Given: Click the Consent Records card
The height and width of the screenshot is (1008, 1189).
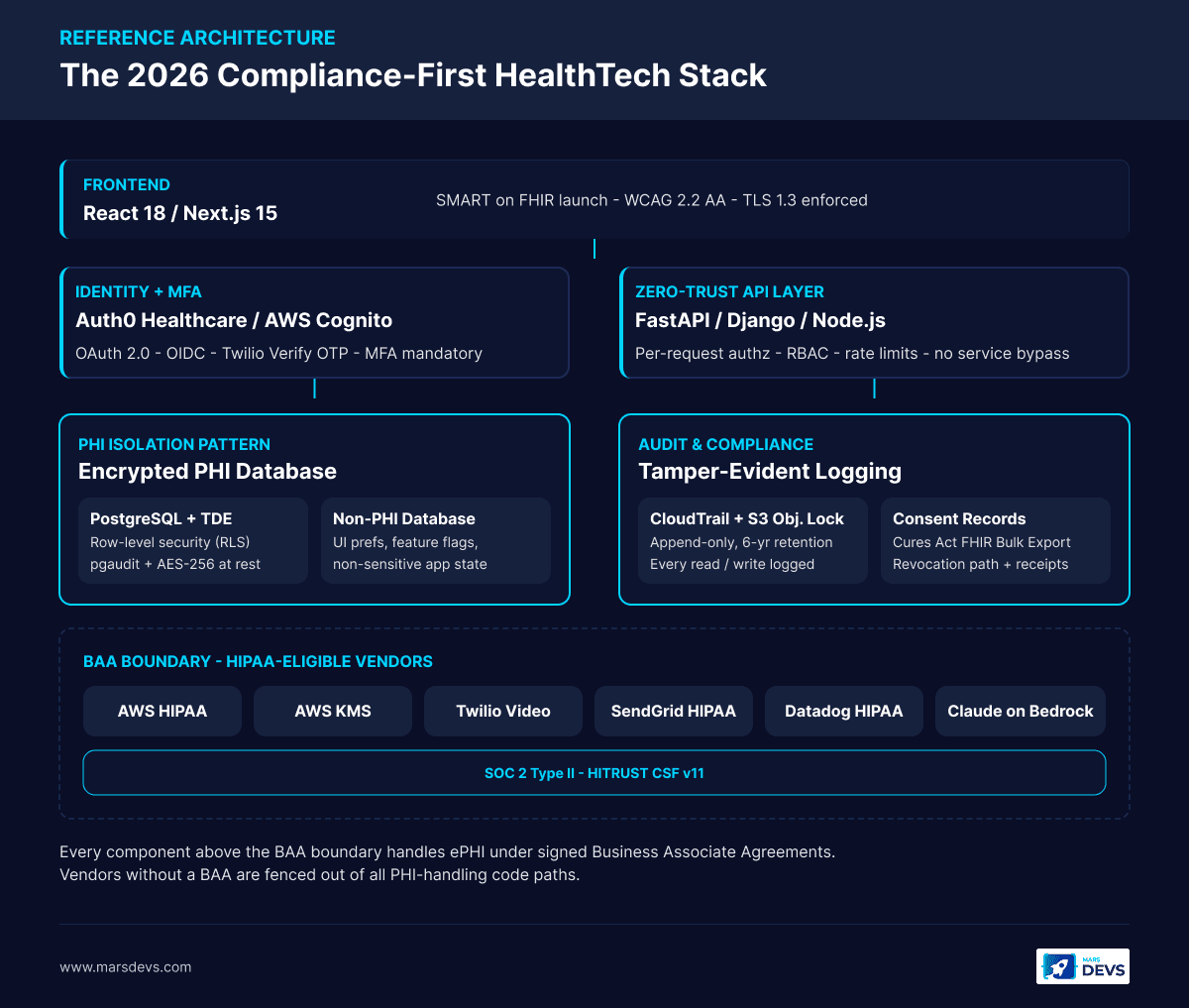Looking at the screenshot, I should pos(996,540).
